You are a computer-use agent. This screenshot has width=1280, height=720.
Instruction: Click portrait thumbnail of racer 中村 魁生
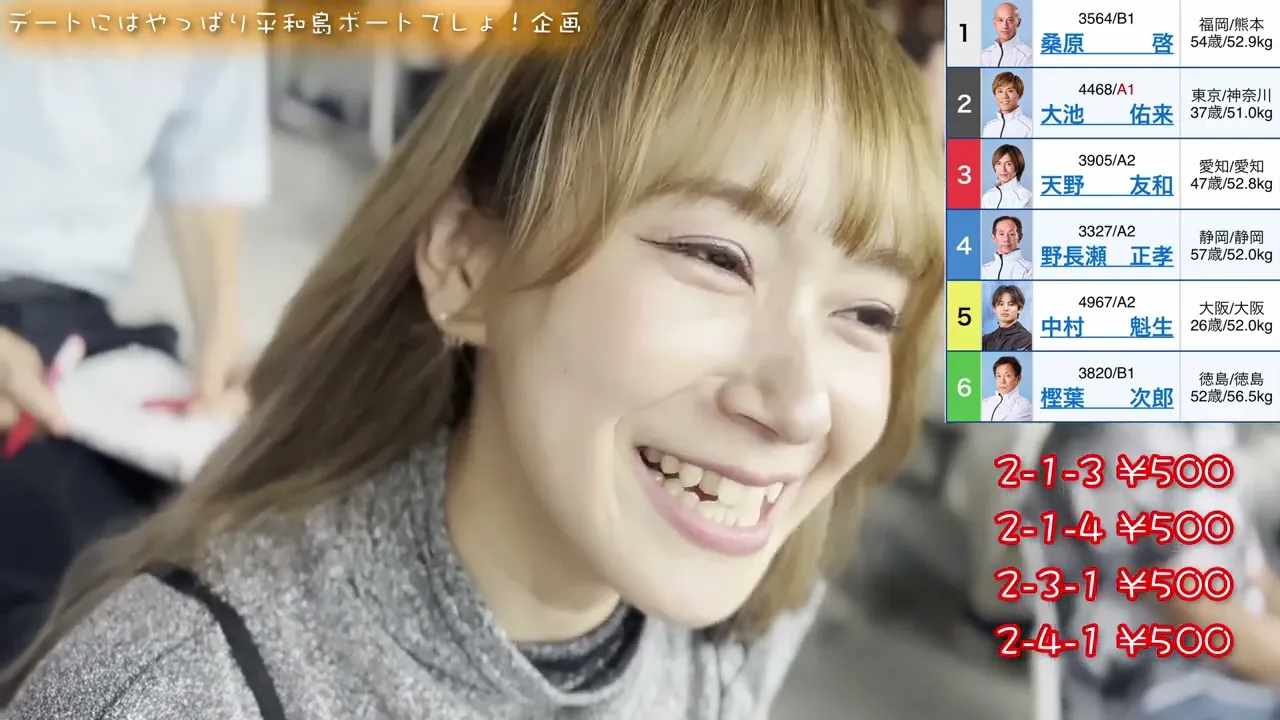1006,316
